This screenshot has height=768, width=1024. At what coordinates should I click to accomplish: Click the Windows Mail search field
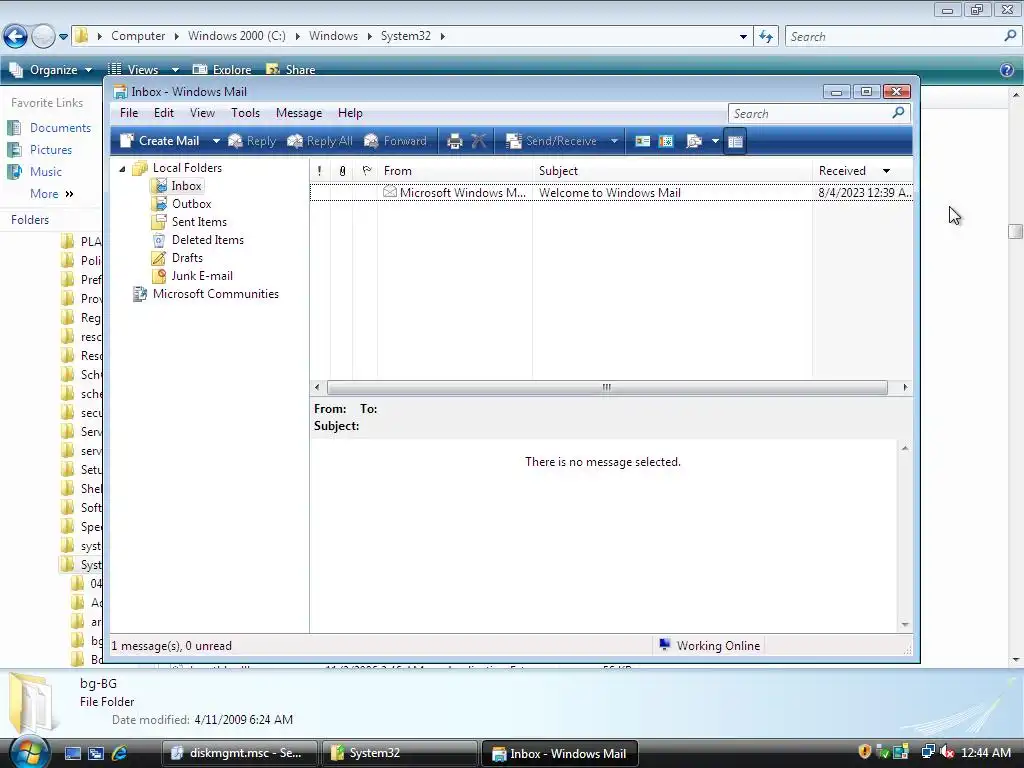point(808,114)
